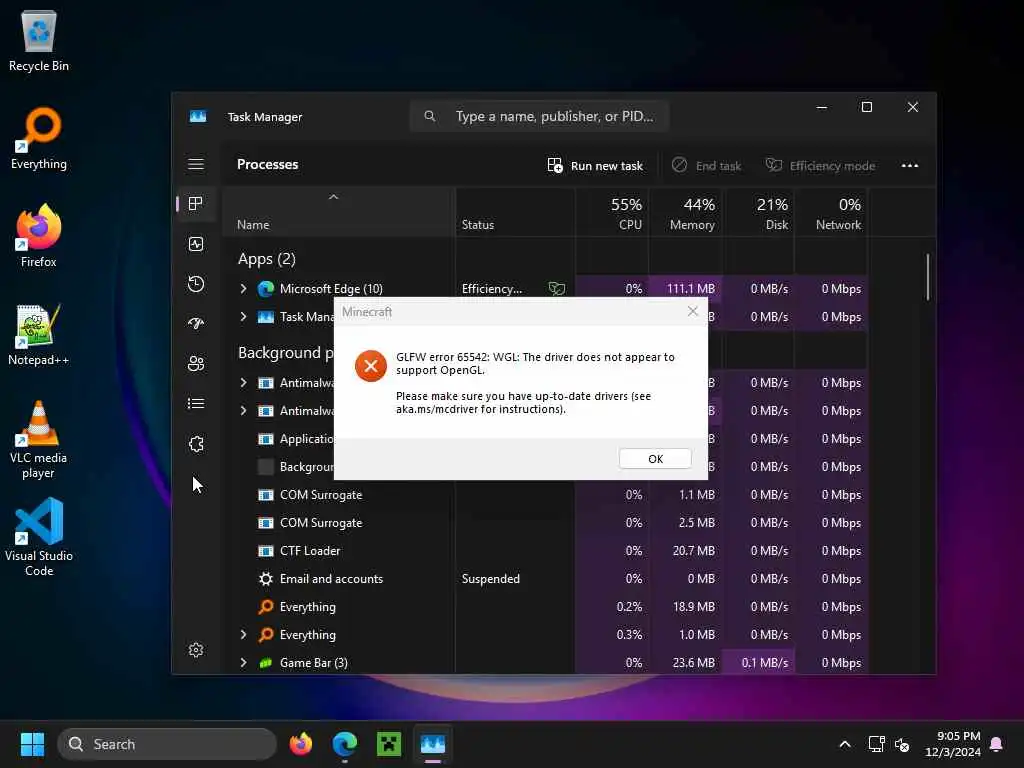Open the Everything desktop shortcut
This screenshot has height=768, width=1024.
(x=39, y=138)
